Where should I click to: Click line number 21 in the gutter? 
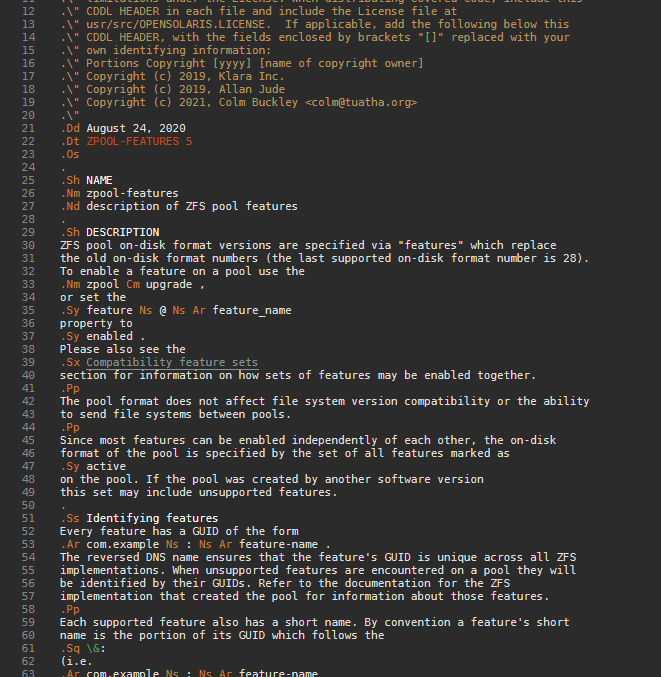click(27, 128)
